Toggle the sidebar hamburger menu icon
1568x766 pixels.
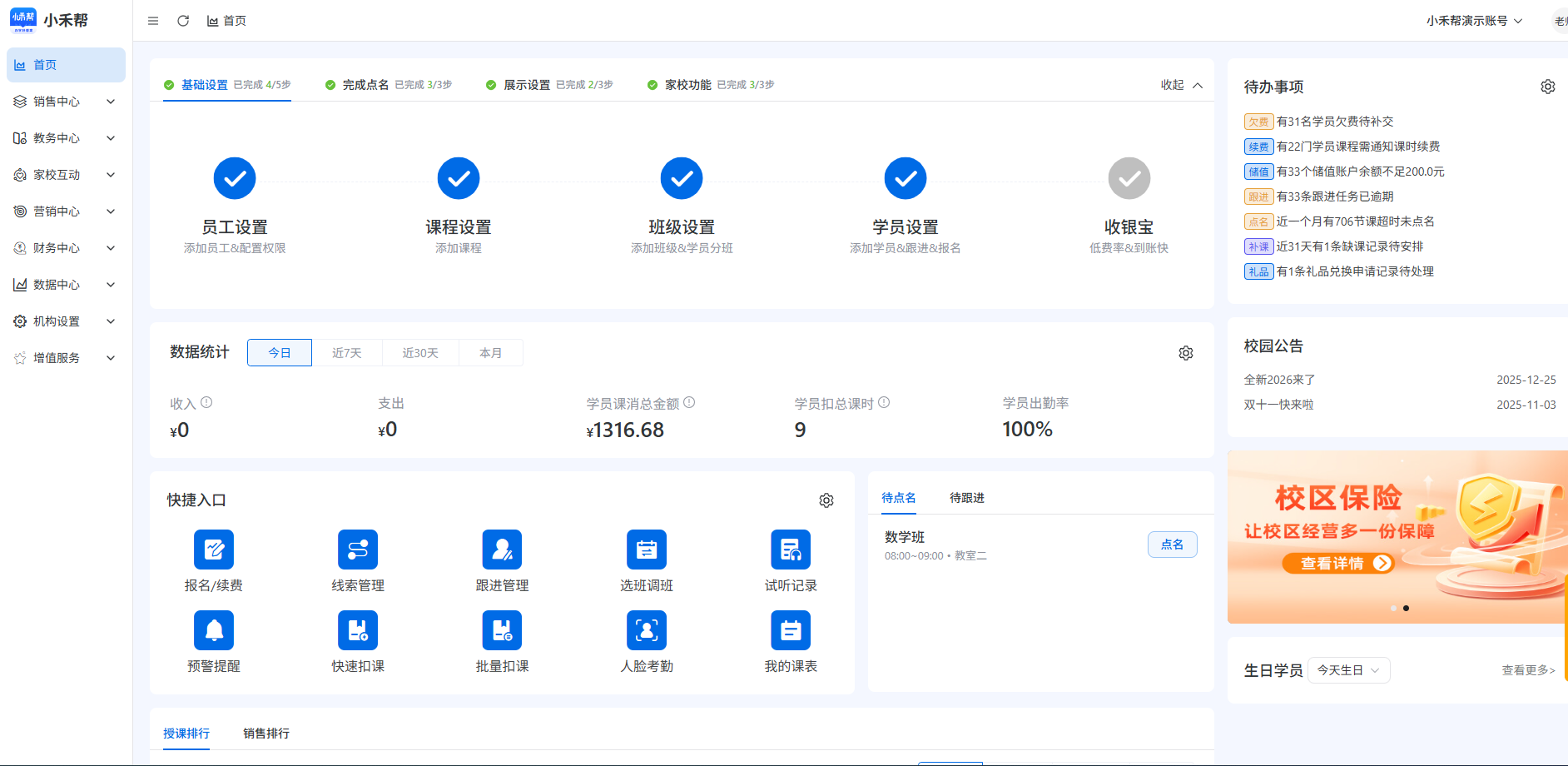153,21
